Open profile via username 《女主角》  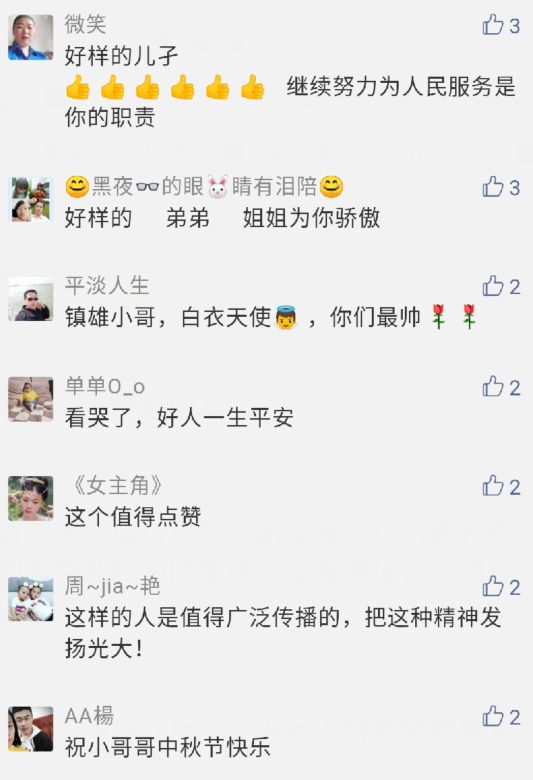point(117,486)
